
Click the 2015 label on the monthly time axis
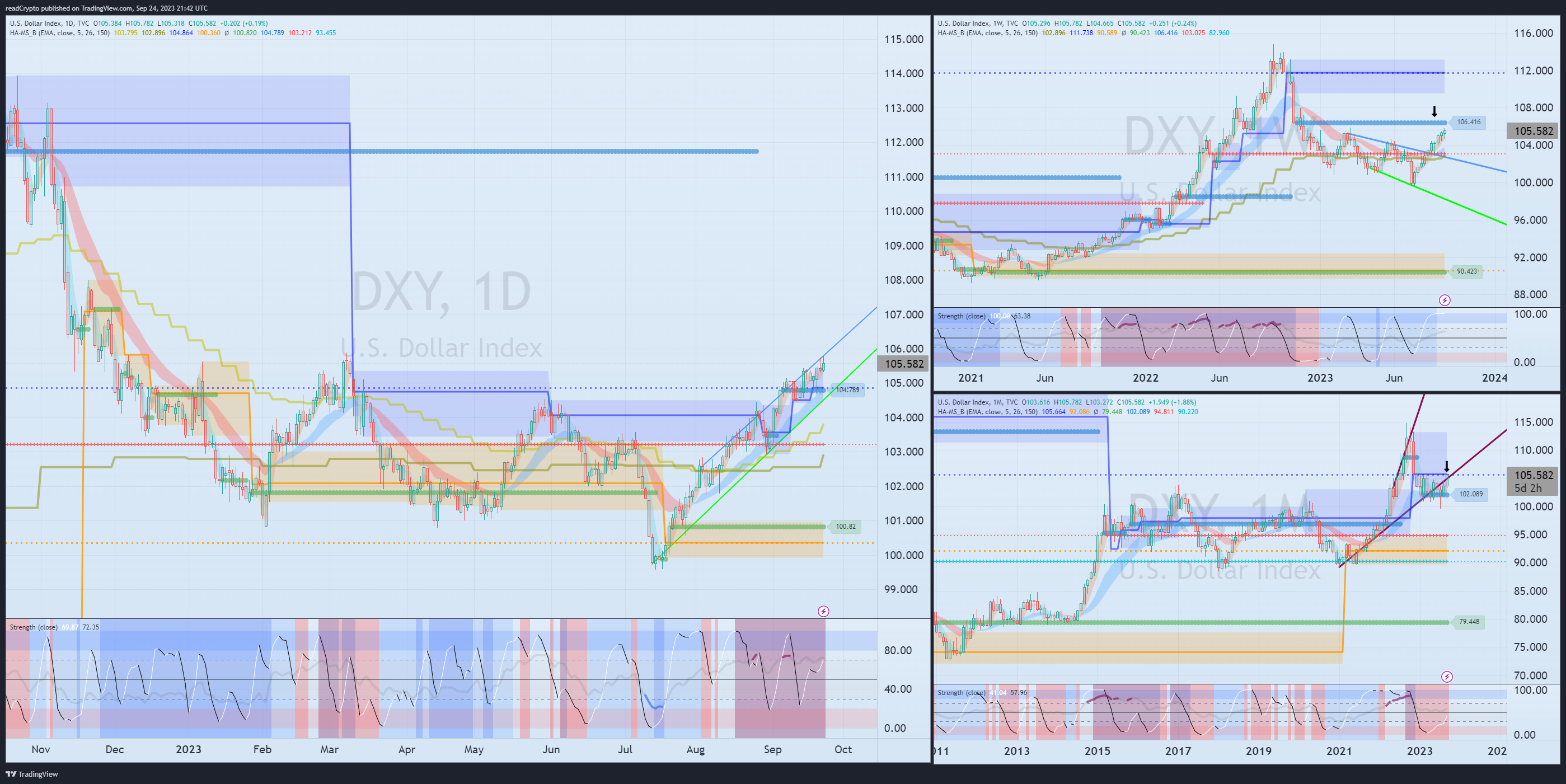coord(1098,750)
